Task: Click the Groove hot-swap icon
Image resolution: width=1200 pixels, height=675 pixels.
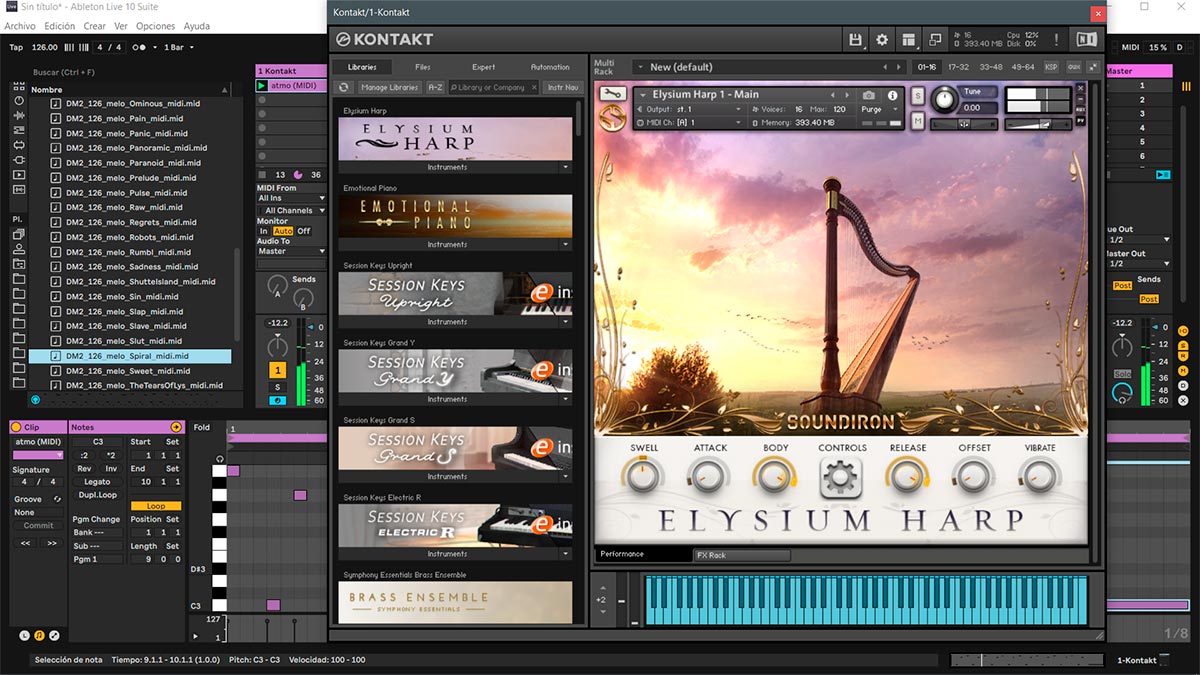Action: coord(57,499)
